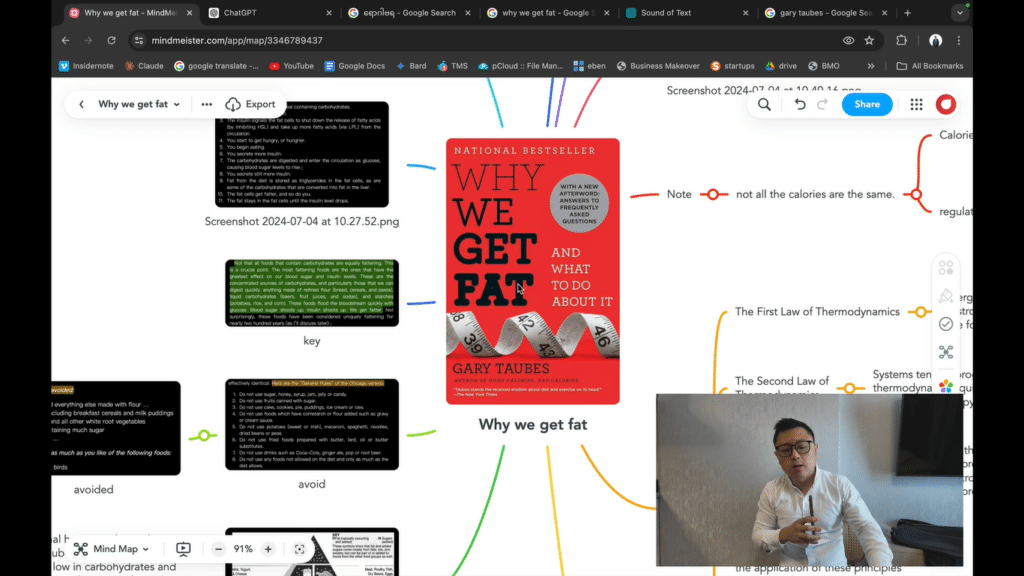Select the 'Why we get fat' central title
The image size is (1024, 576).
(533, 424)
